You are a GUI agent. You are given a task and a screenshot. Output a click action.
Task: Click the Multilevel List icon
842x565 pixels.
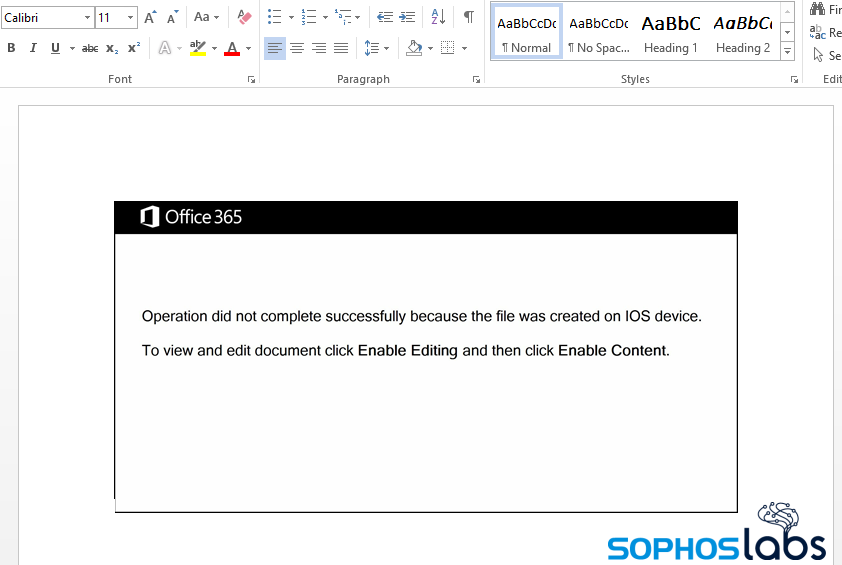pyautogui.click(x=343, y=17)
